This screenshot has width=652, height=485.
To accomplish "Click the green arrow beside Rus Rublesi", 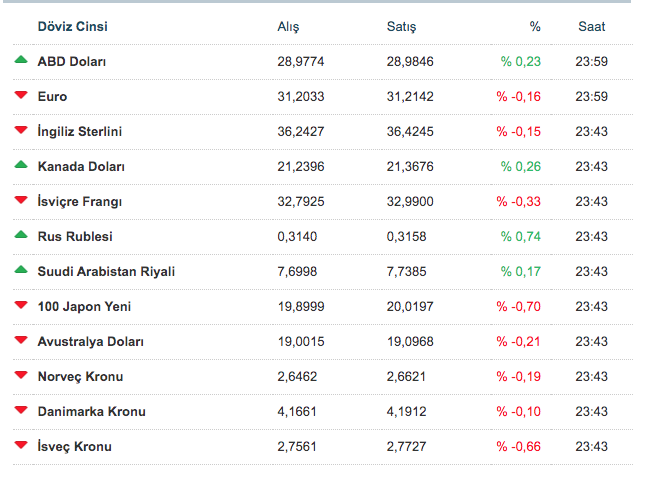I will coord(21,235).
